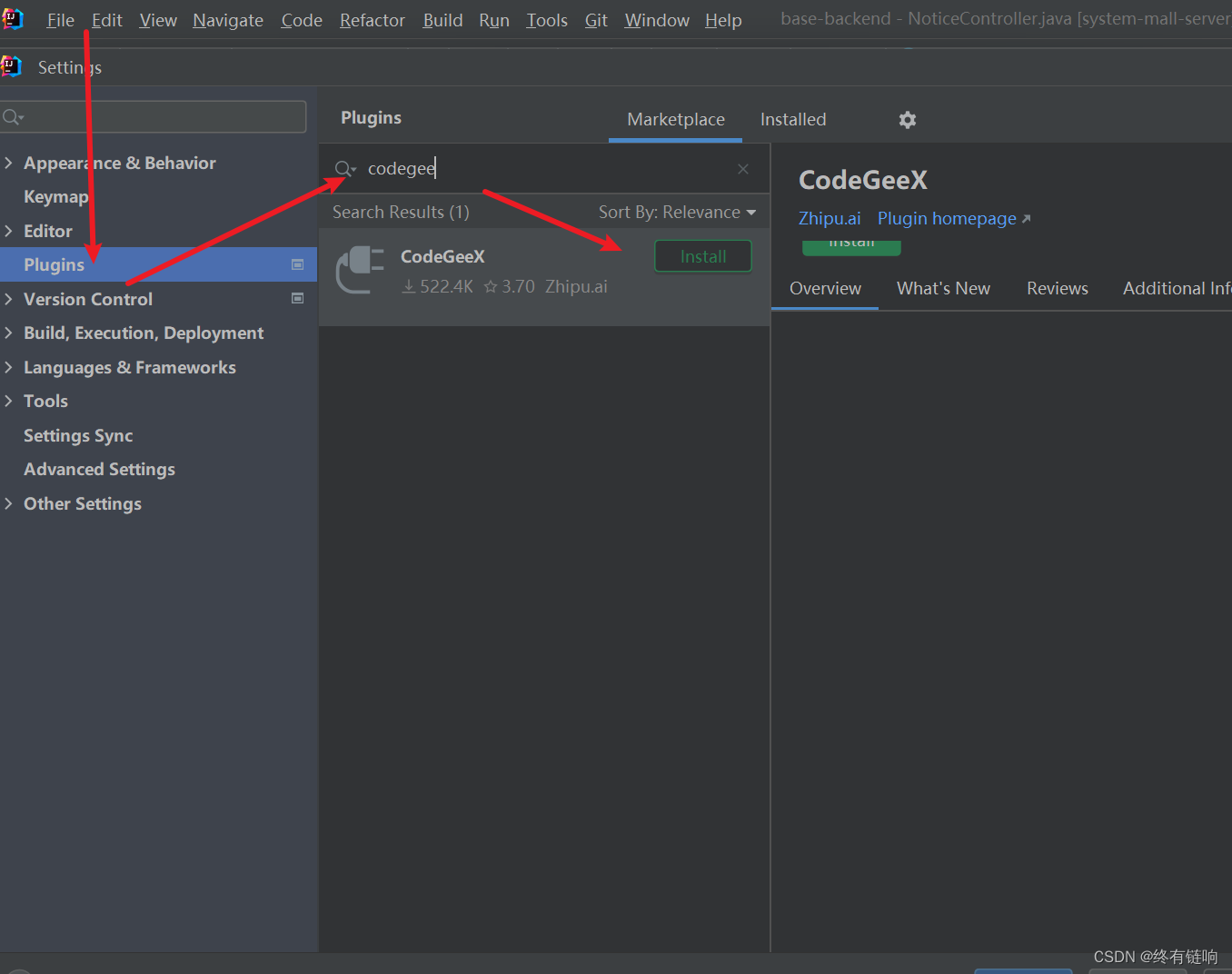
Task: Open the Window menu
Action: click(x=657, y=20)
